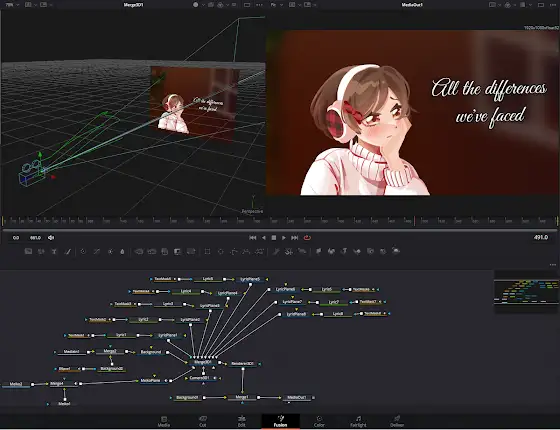The width and height of the screenshot is (560, 430).
Task: Add an Image Plane 3D node from the toolbar
Action: pos(318,251)
